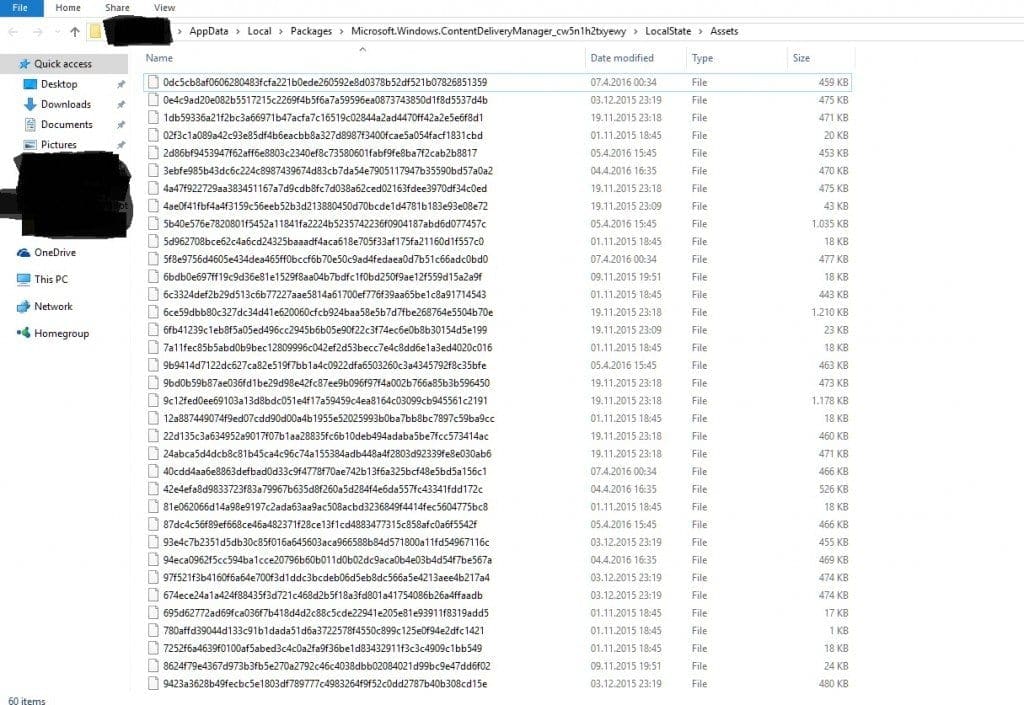Expand the chevron after Packages in path
Screen dimensions: 1024x705
point(342,31)
